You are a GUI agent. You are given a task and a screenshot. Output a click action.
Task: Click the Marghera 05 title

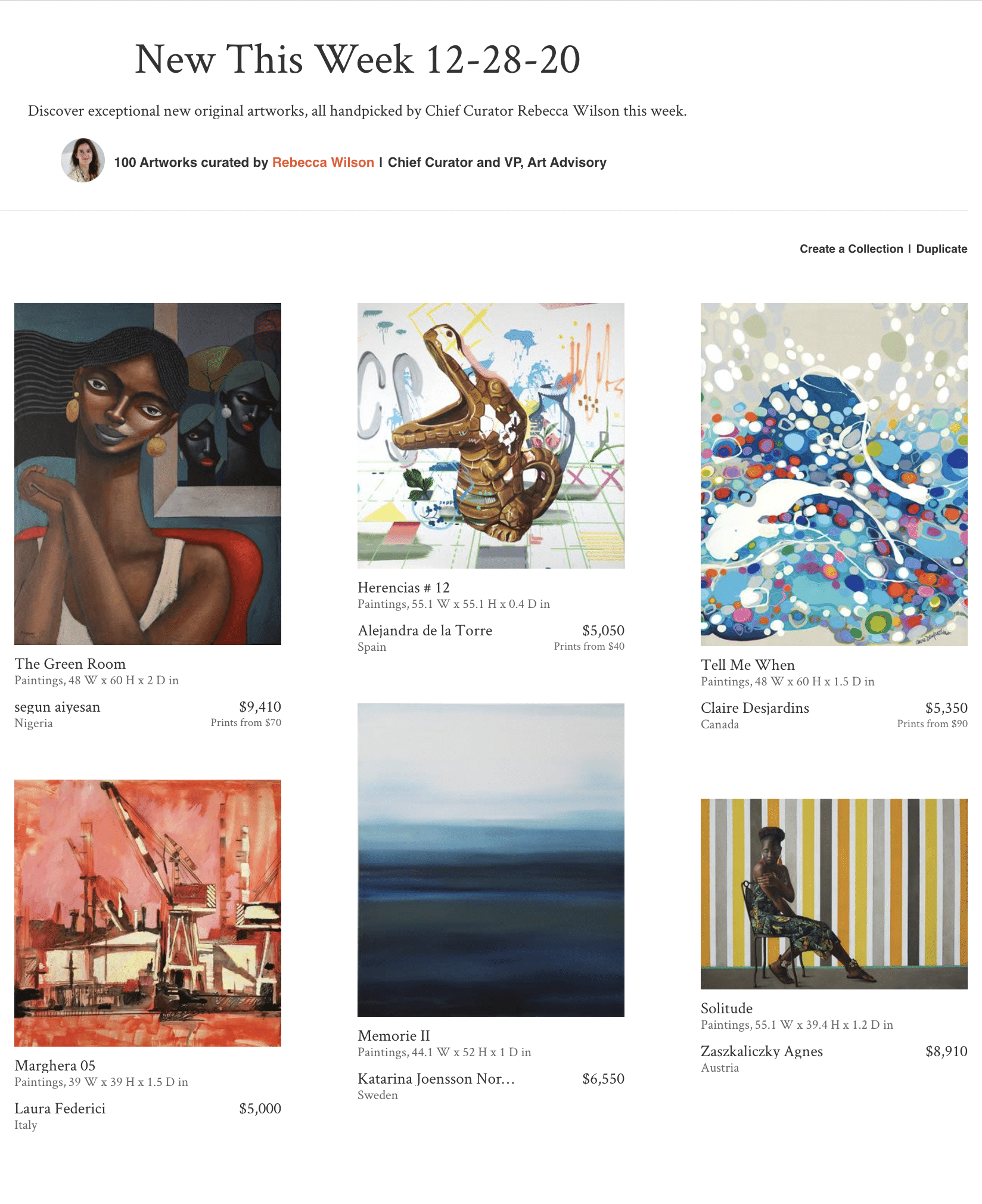55,1066
